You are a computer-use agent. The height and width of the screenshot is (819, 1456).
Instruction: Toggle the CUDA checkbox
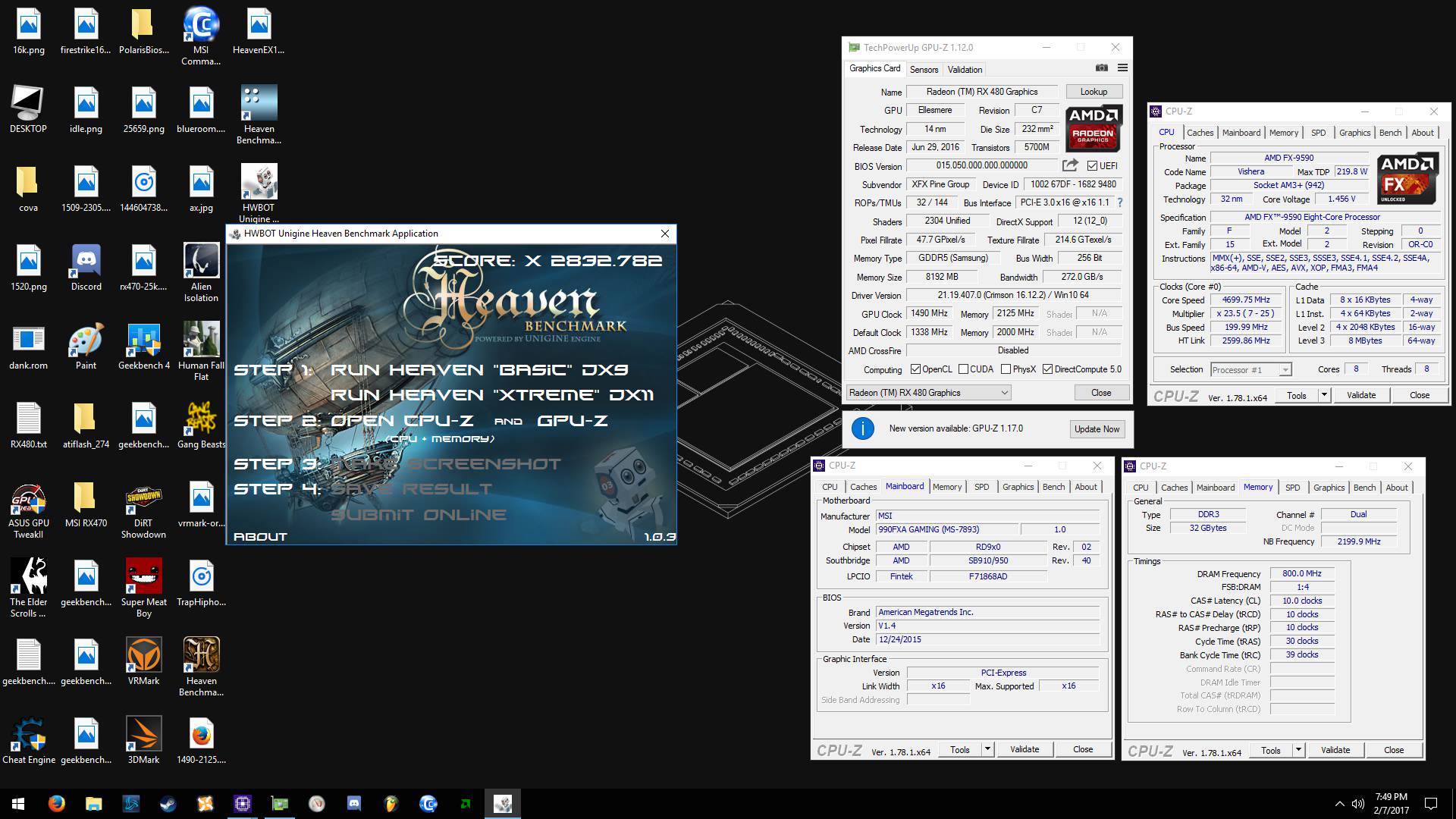(x=963, y=369)
